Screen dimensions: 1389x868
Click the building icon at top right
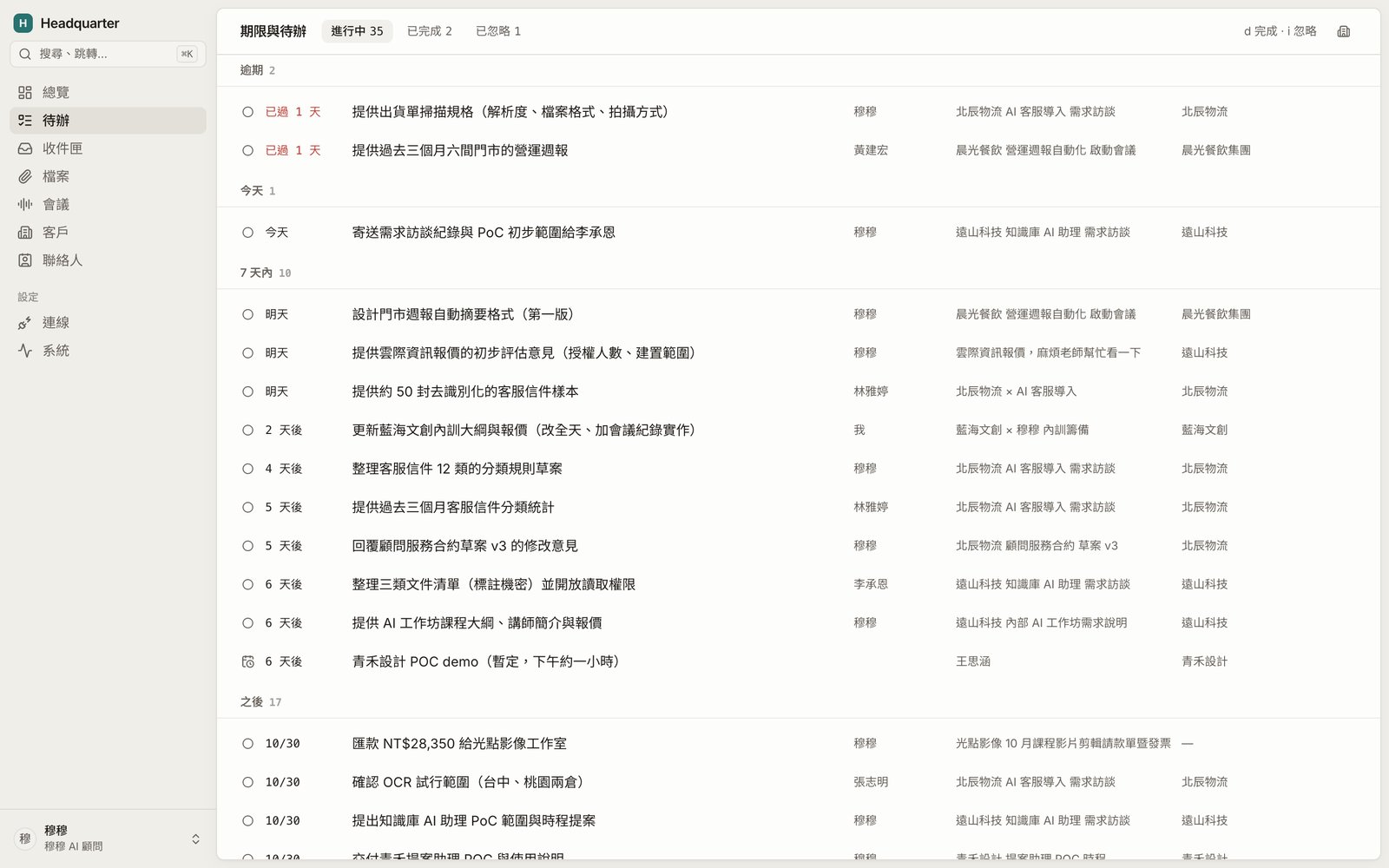click(x=1344, y=31)
